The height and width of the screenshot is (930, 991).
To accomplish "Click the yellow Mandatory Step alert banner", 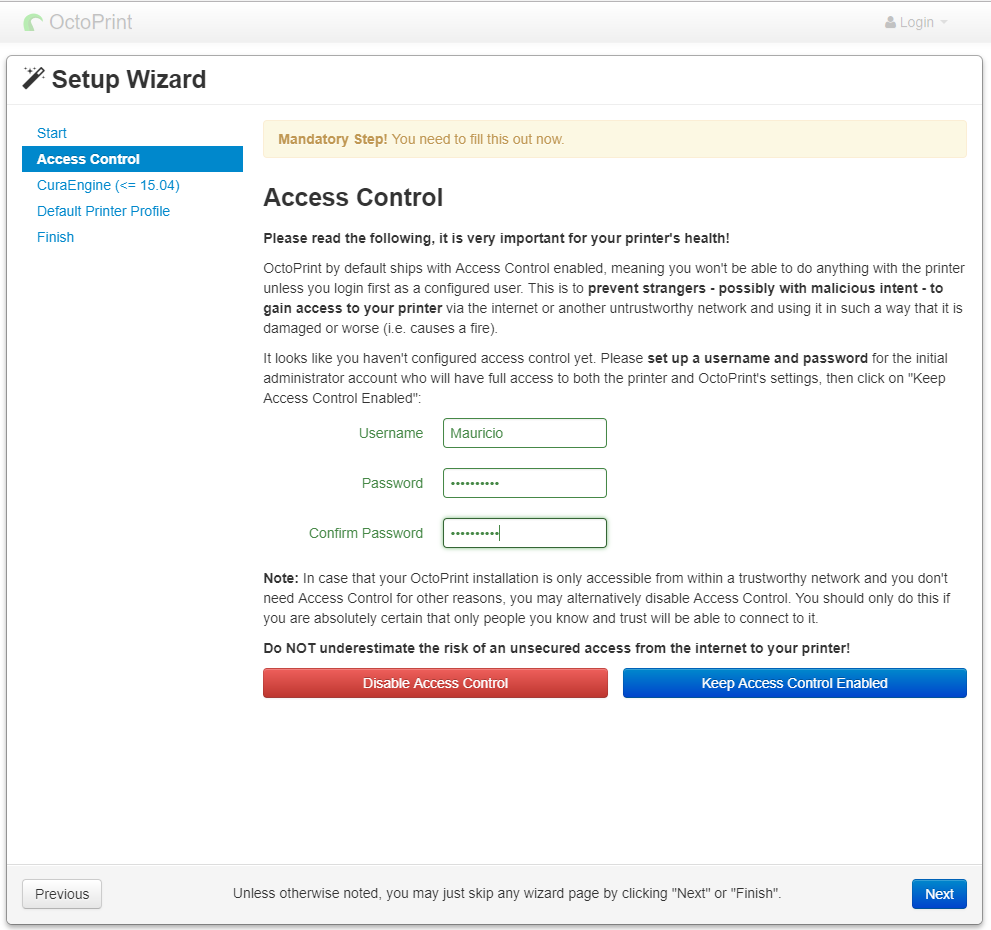I will tap(614, 139).
